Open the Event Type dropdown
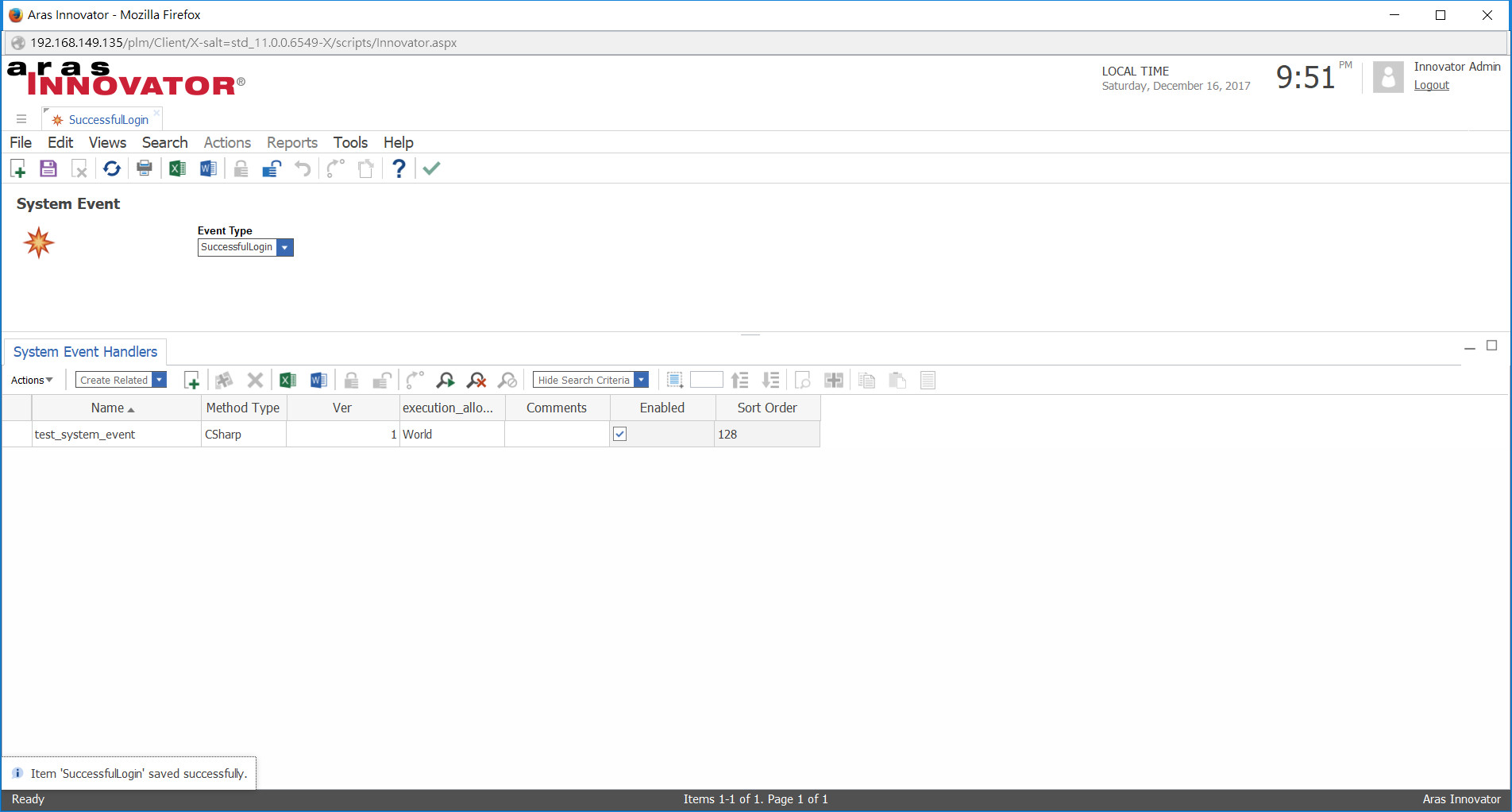Screen dimensions: 1512x812 [285, 247]
